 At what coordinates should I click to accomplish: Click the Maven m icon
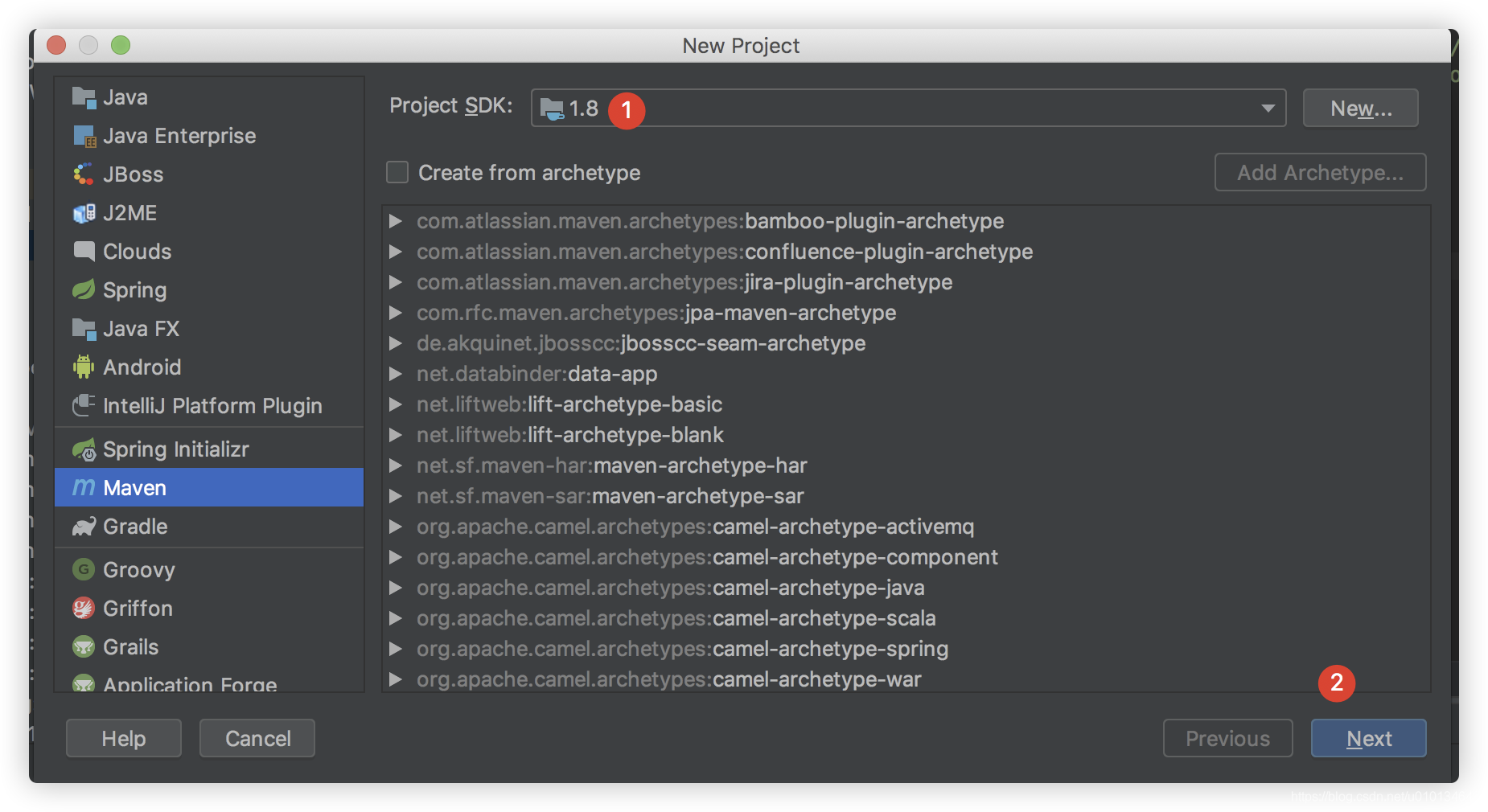84,488
